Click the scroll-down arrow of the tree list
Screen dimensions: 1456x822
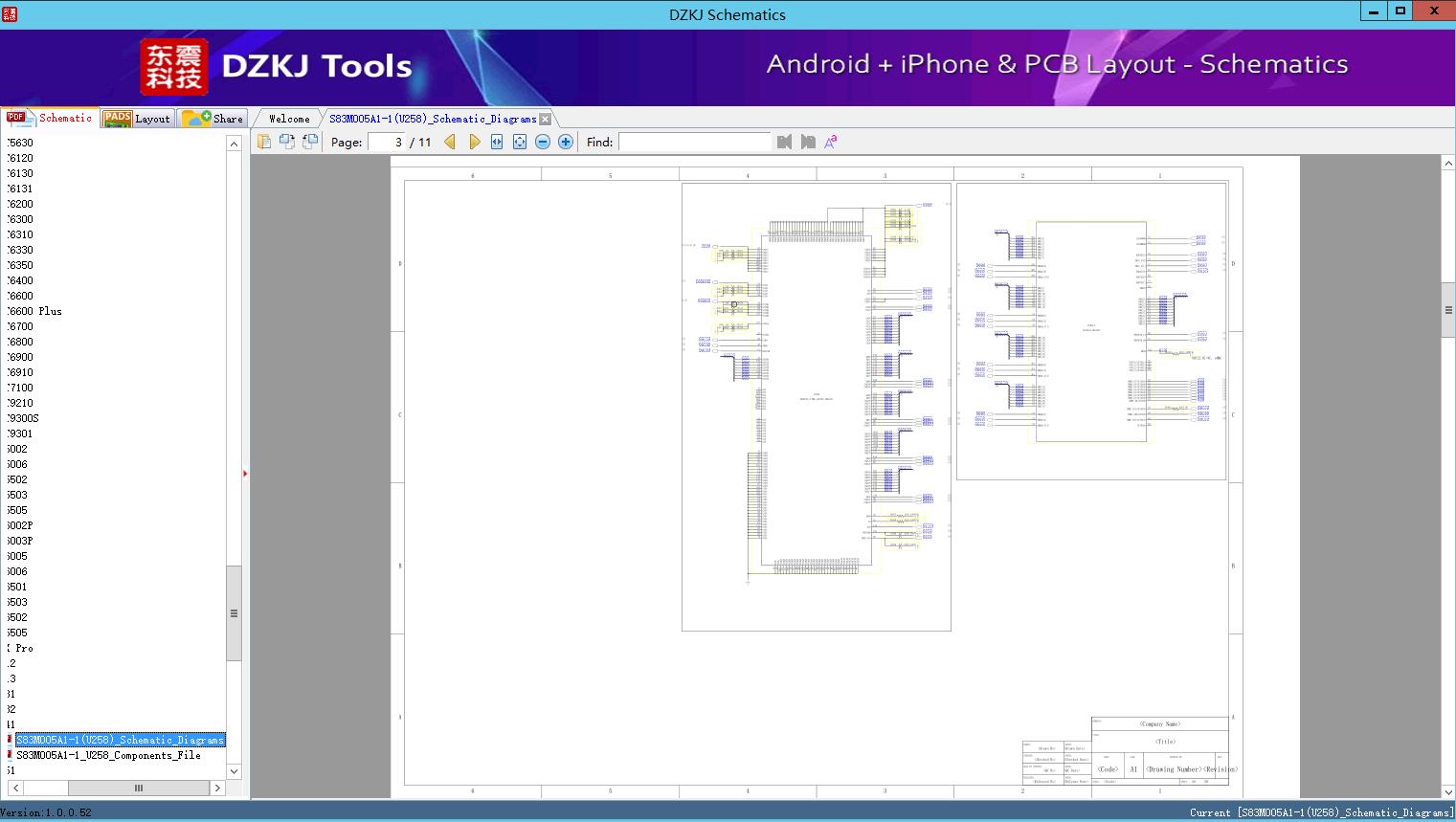tap(234, 771)
